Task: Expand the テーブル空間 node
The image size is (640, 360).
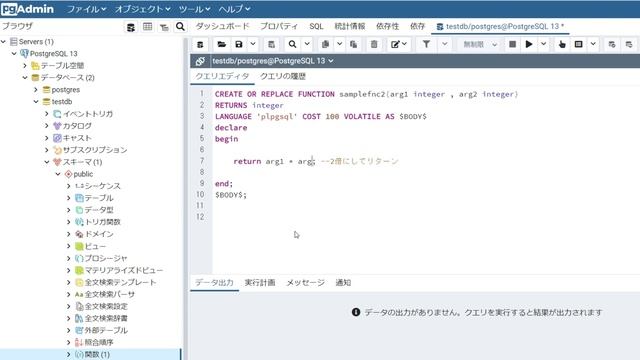Action: point(25,65)
